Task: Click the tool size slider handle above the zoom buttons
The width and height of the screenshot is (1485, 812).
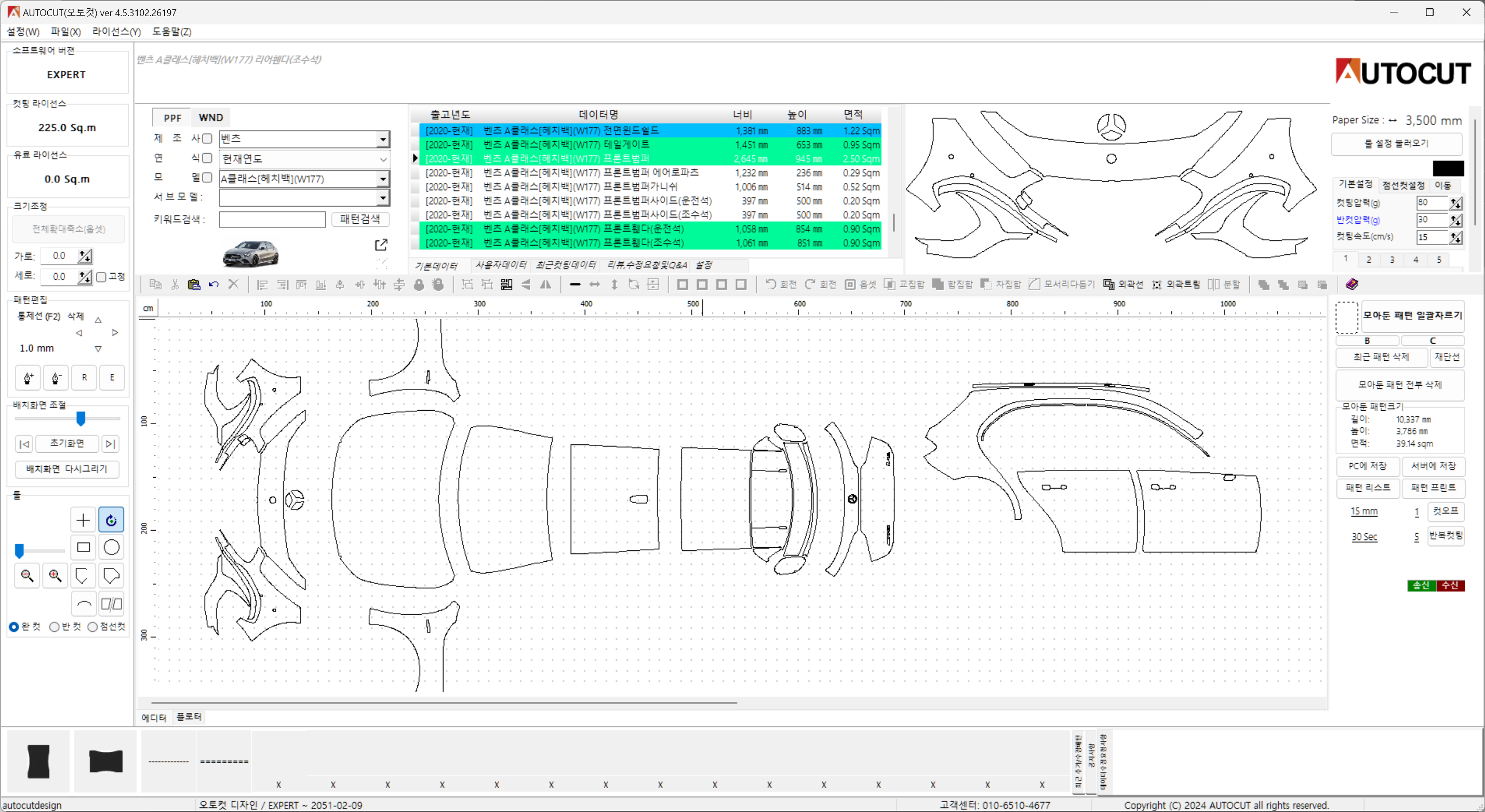Action: click(x=20, y=551)
